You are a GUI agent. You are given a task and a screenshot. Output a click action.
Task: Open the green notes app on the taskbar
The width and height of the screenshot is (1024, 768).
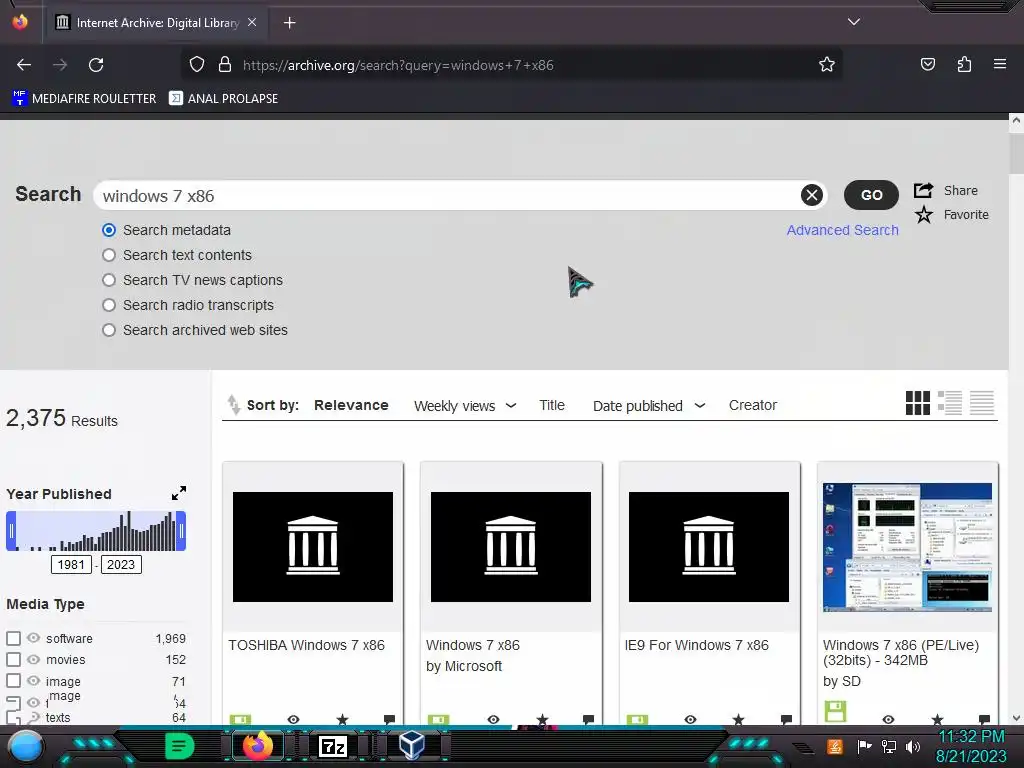tap(179, 746)
